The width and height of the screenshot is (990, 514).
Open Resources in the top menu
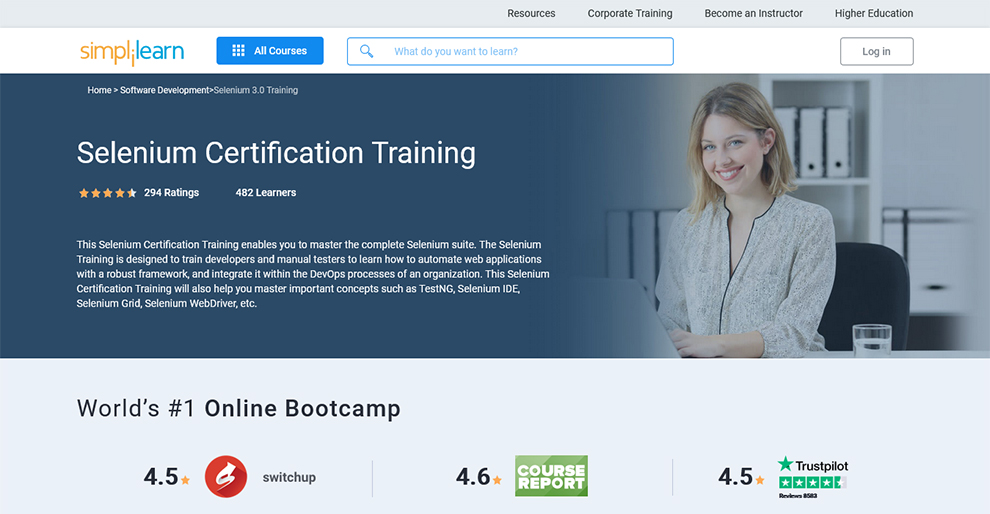click(531, 13)
